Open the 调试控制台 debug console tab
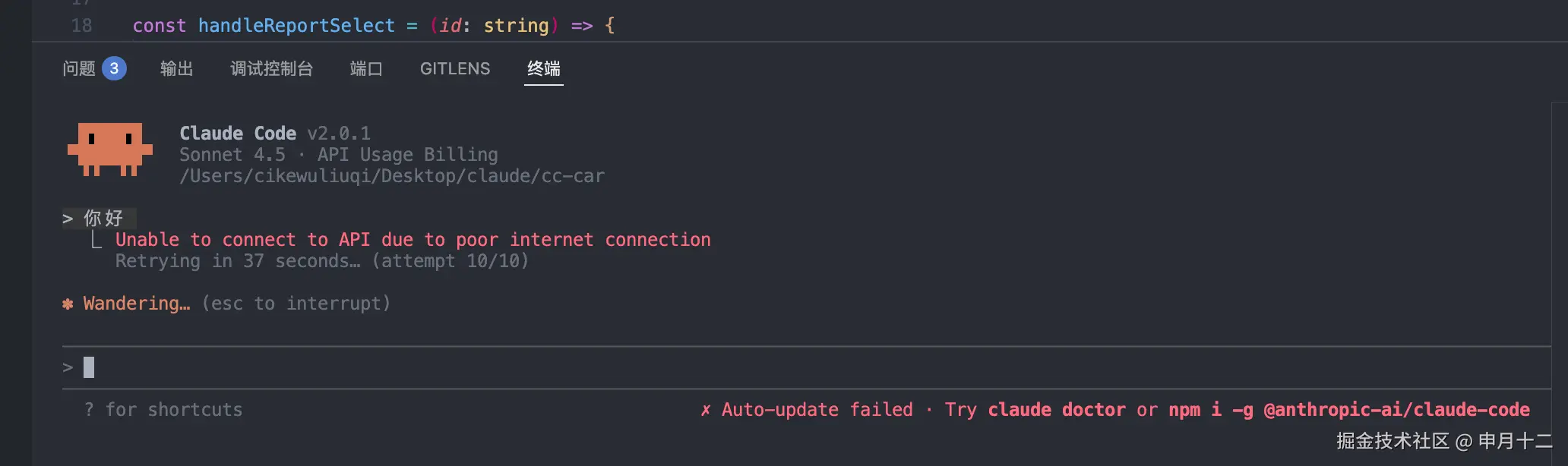 [271, 68]
